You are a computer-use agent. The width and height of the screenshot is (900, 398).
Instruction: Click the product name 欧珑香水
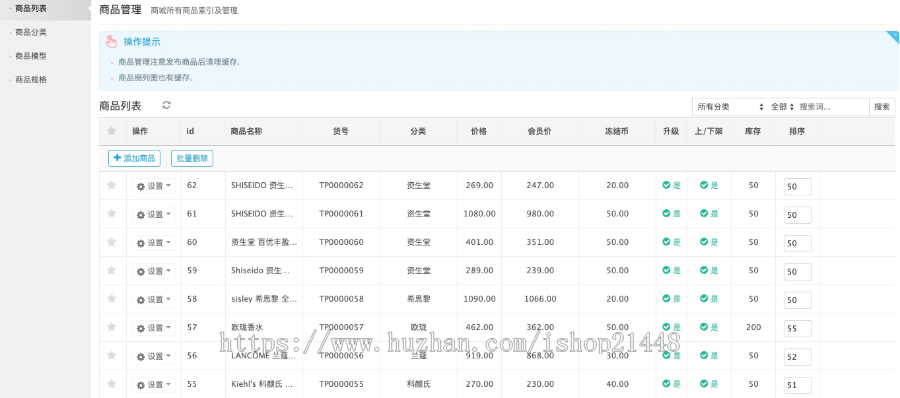click(247, 327)
